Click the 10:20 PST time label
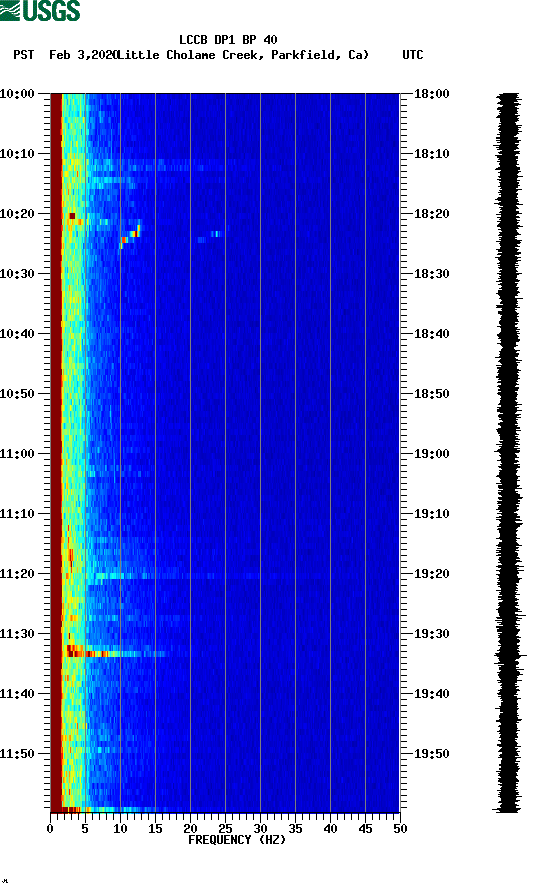552x892 pixels. pos(17,213)
